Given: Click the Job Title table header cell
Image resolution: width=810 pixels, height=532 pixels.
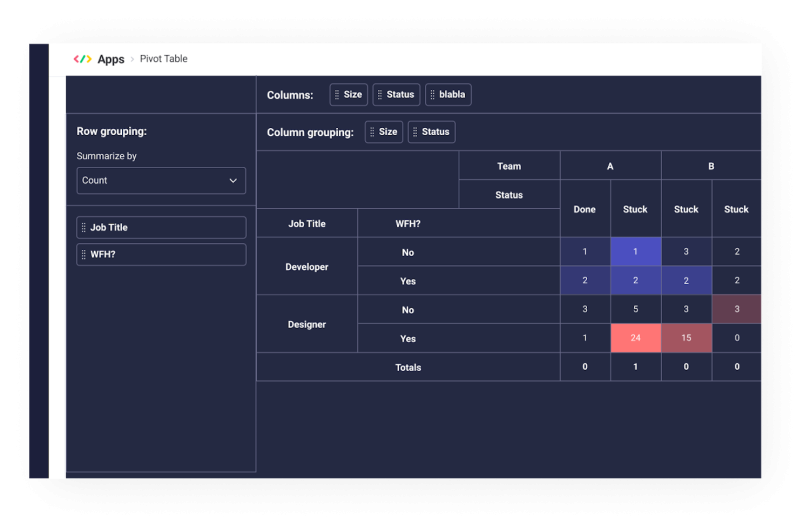Looking at the screenshot, I should click(x=306, y=224).
